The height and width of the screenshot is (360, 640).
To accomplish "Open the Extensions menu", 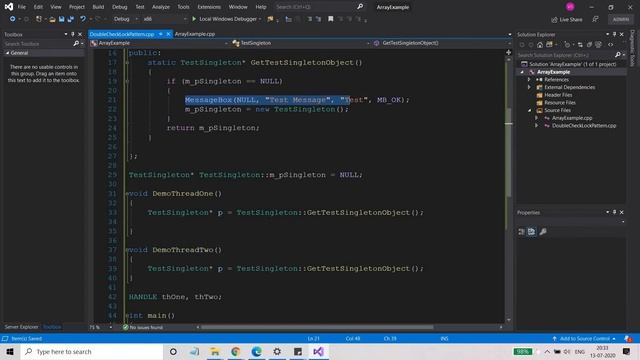I will click(x=209, y=7).
